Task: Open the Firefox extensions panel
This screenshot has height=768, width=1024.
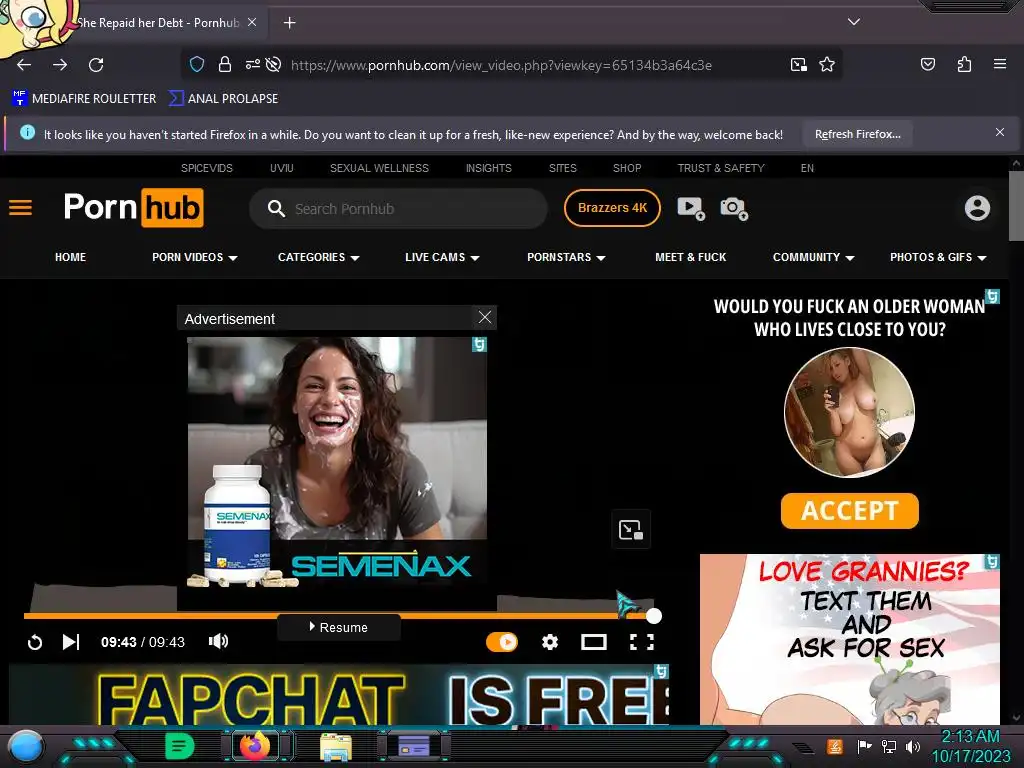Action: 964,64
